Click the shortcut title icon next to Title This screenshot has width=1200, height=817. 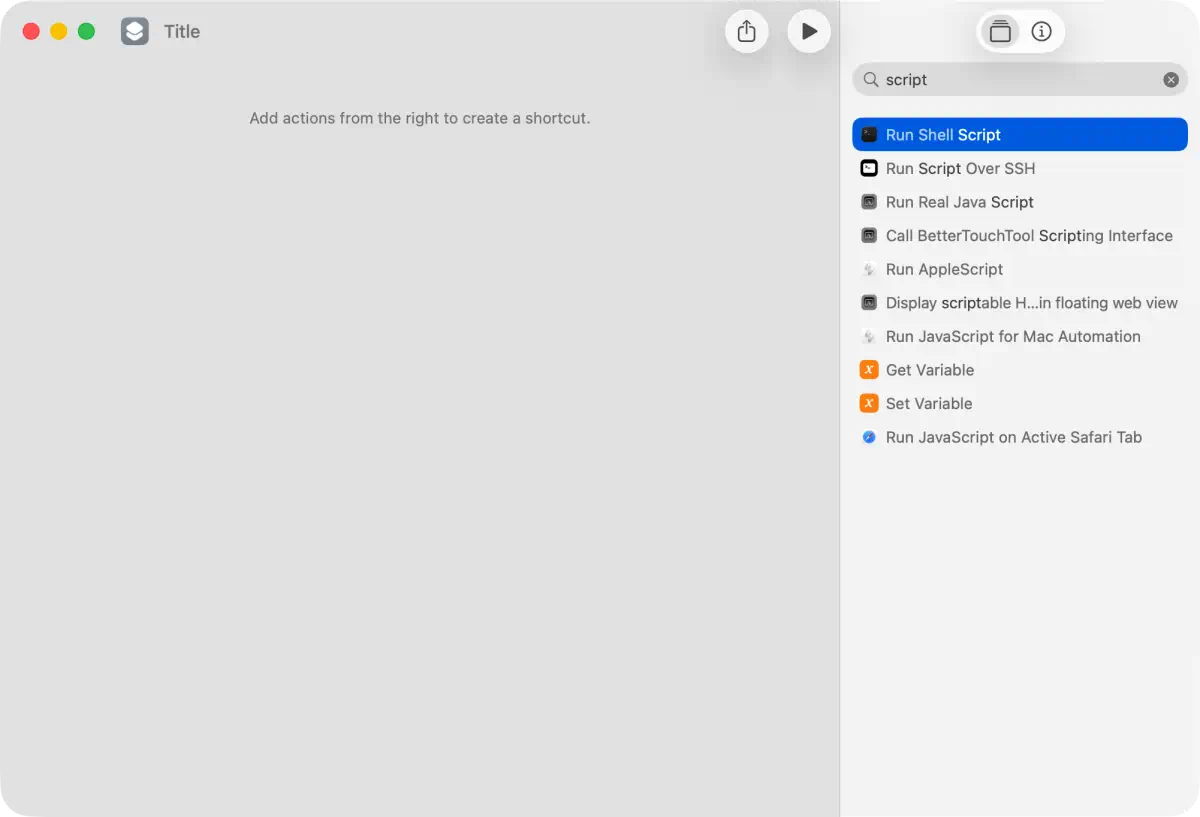[x=135, y=31]
